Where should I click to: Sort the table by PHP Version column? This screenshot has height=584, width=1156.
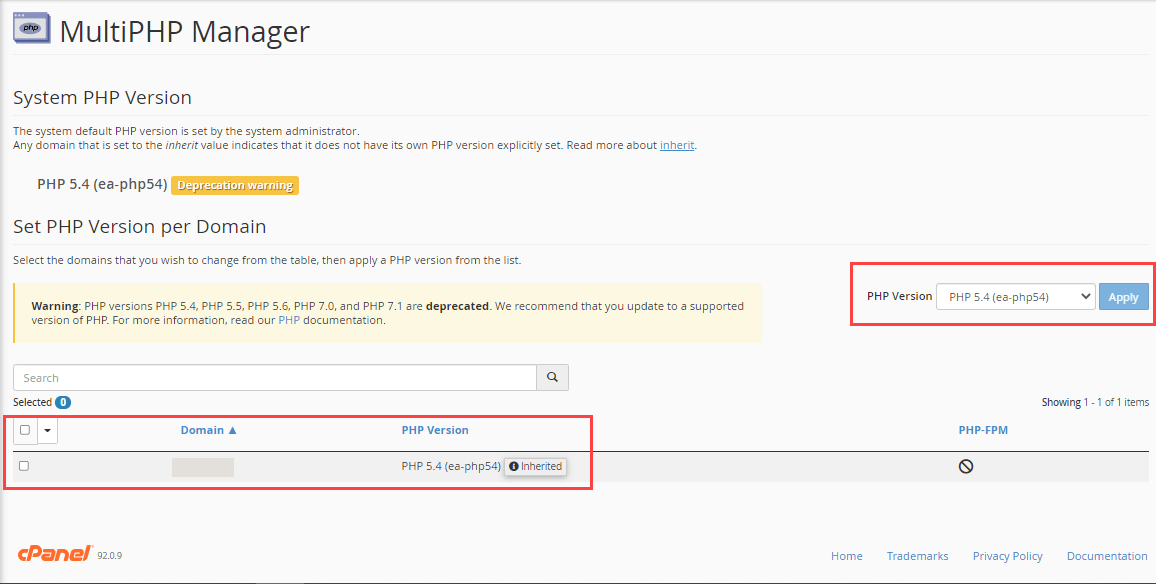(435, 430)
